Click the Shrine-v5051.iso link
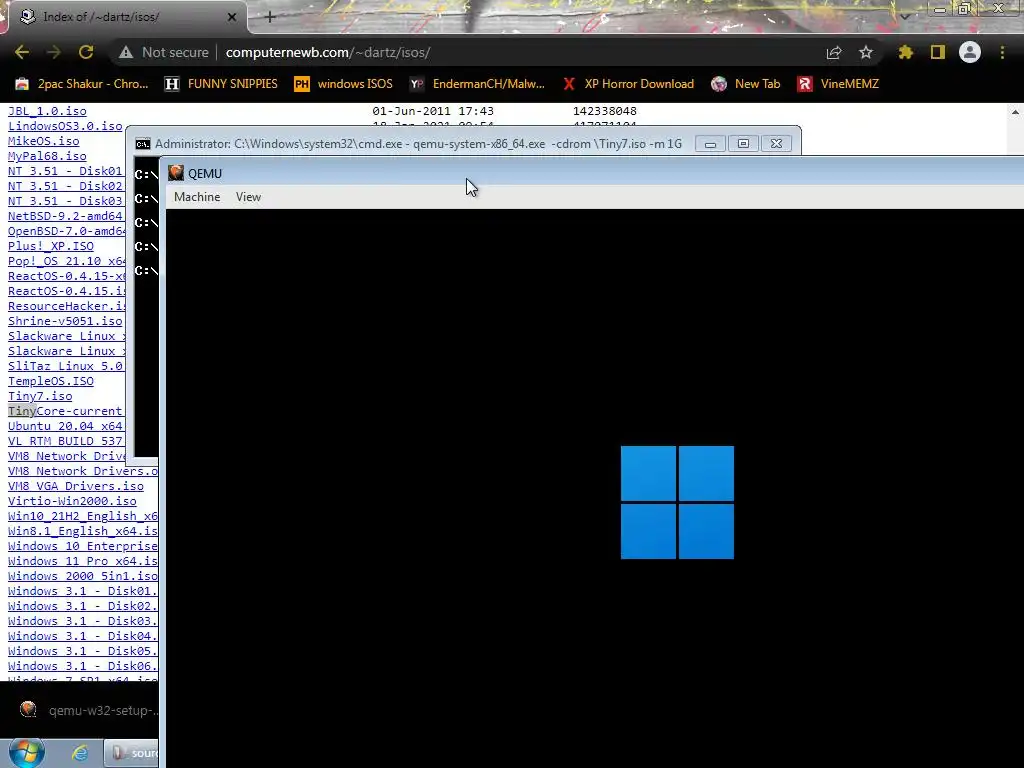 point(65,321)
